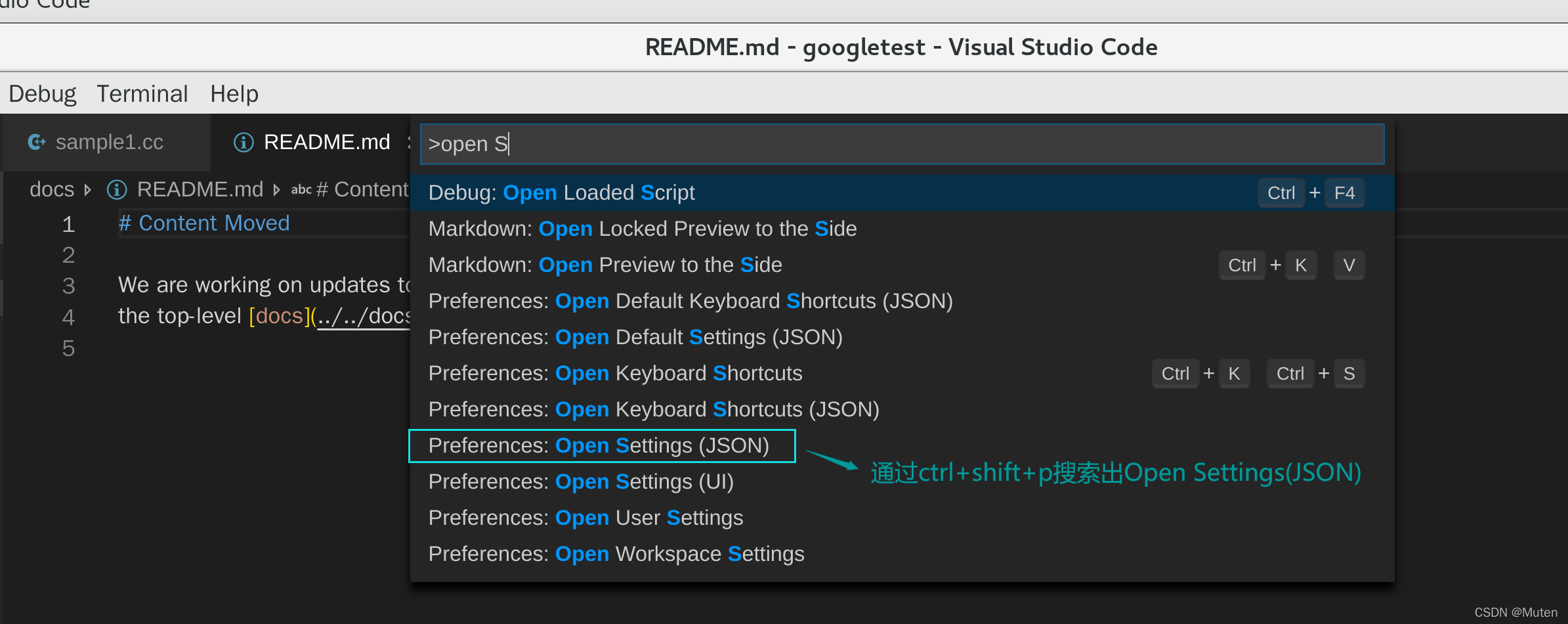This screenshot has height=624, width=1568.
Task: Select Markdown: Open Preview to the Side
Action: point(902,265)
